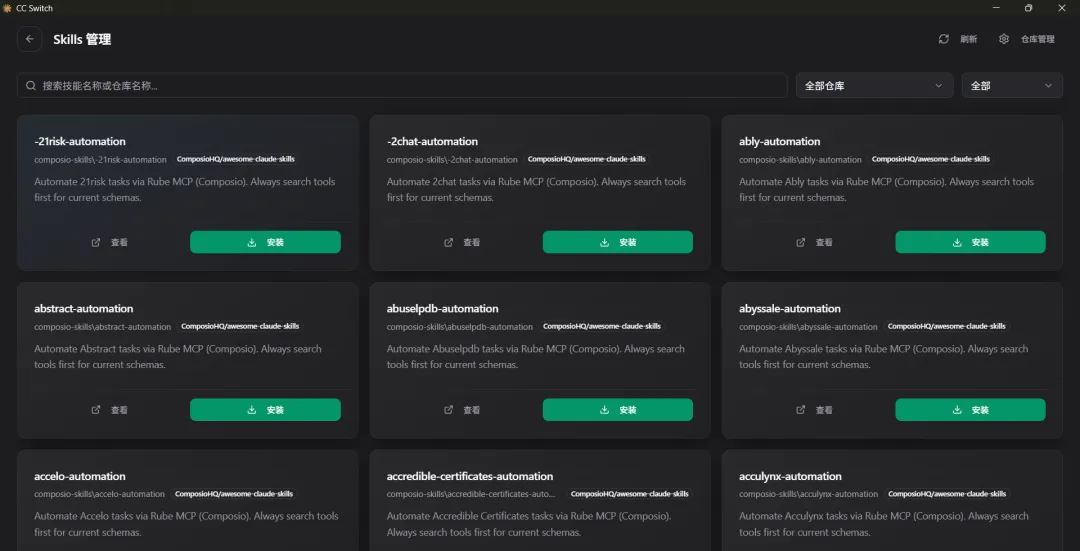Screen dimensions: 1080x551
Task: Click 查看 external link icon for -21risk-automation
Action: tap(96, 242)
